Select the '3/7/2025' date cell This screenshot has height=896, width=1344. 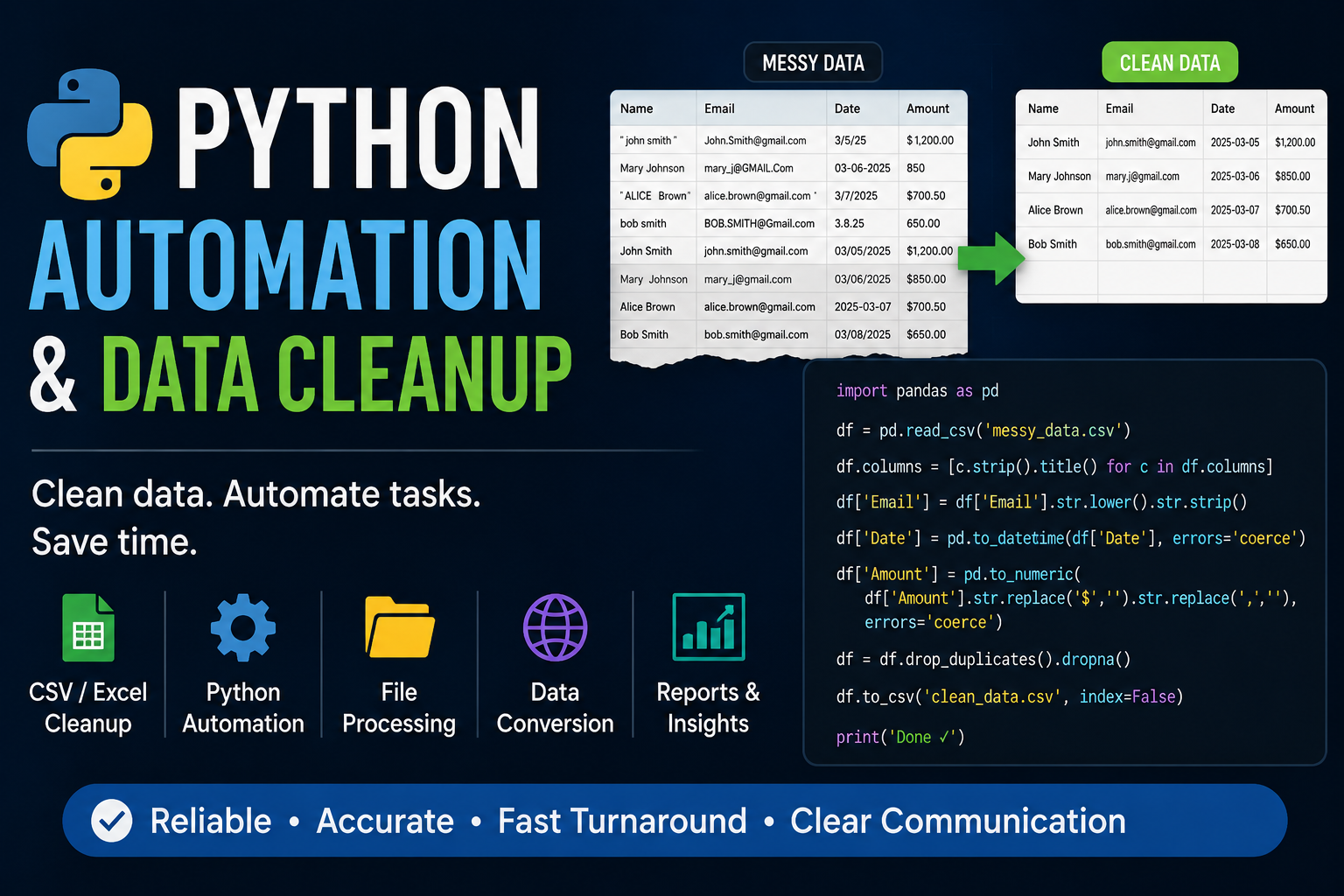coord(856,196)
